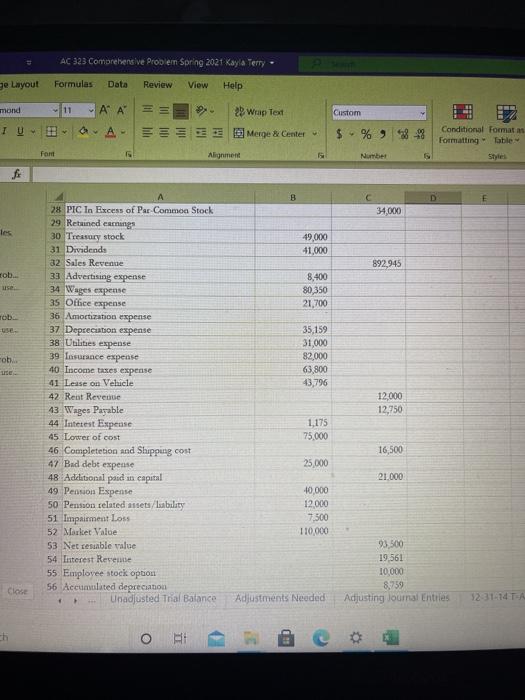Open the Borders dropdown arrow
525x700 pixels.
point(64,132)
